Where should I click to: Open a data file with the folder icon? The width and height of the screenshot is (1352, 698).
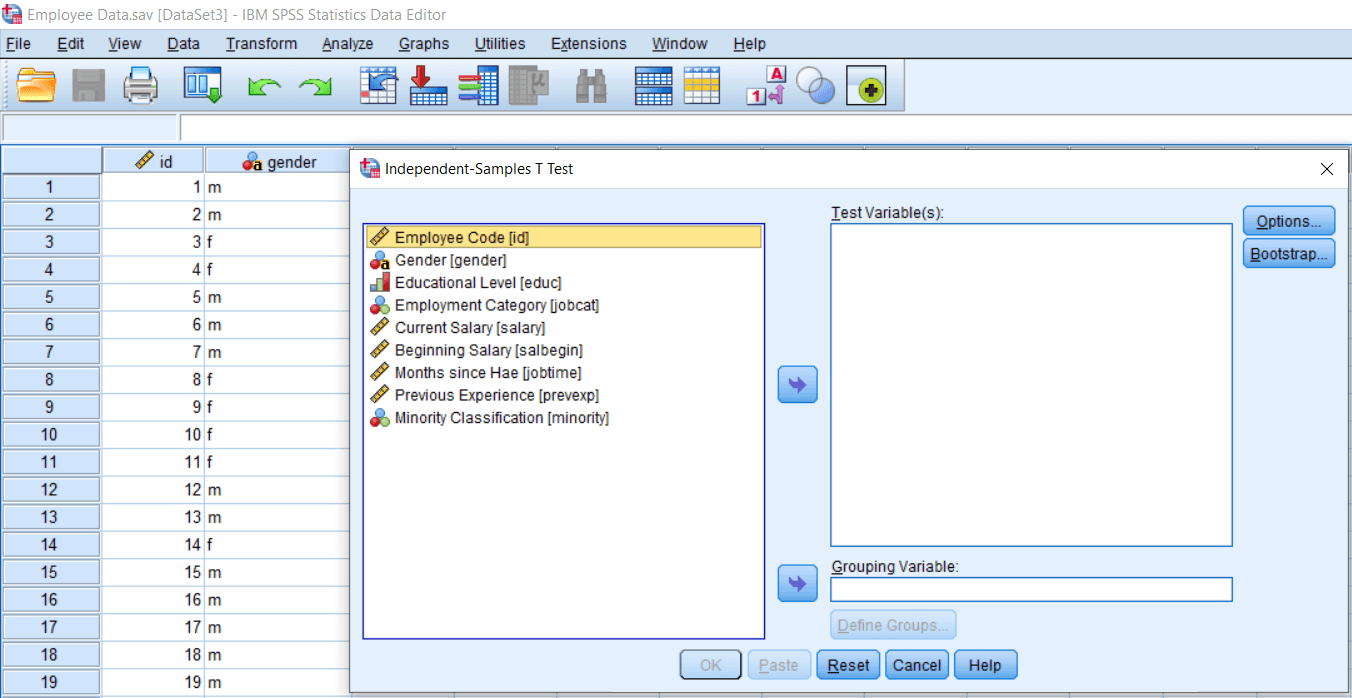[x=37, y=86]
